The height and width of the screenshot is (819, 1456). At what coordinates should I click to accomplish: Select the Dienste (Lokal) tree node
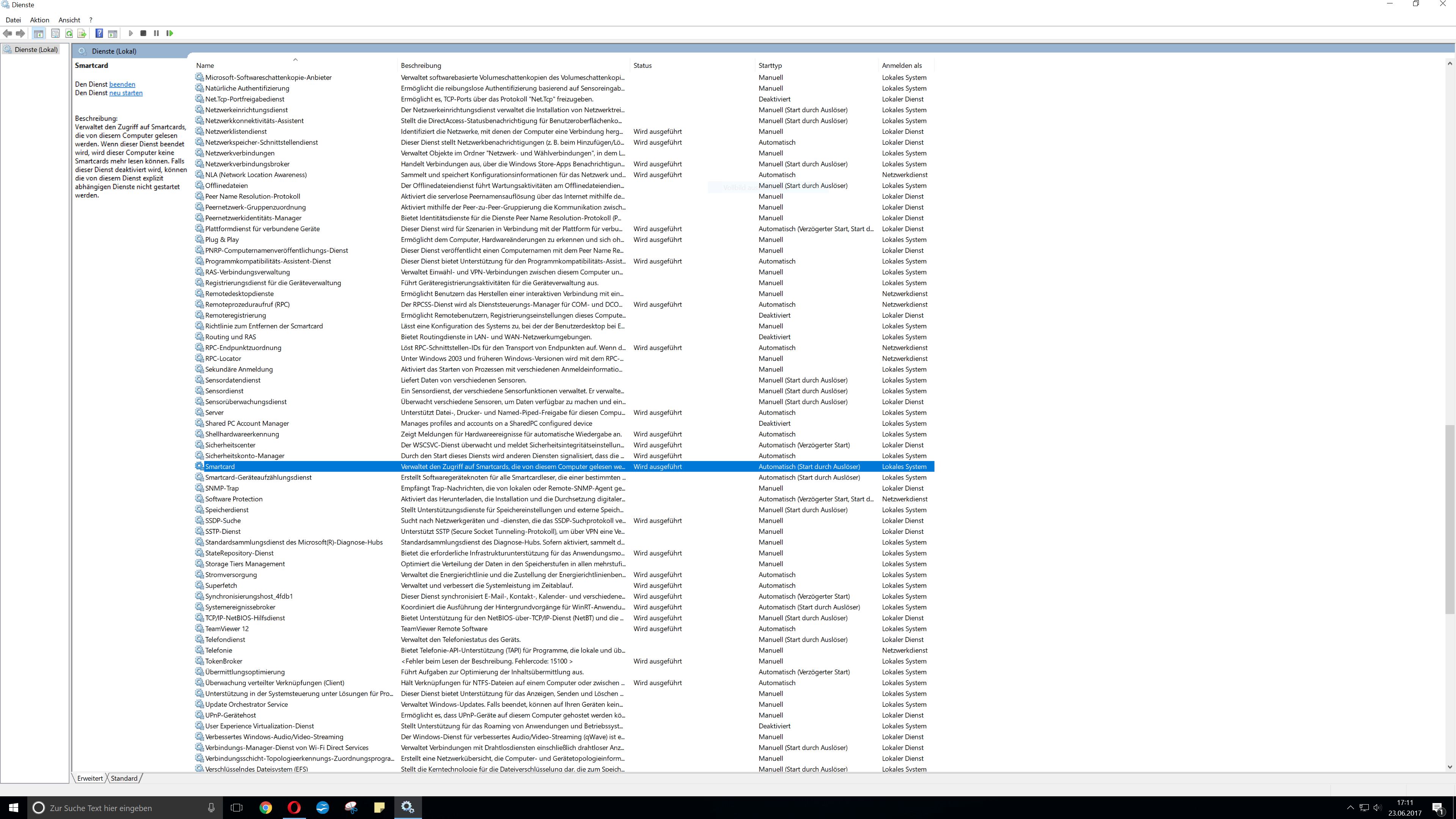36,50
